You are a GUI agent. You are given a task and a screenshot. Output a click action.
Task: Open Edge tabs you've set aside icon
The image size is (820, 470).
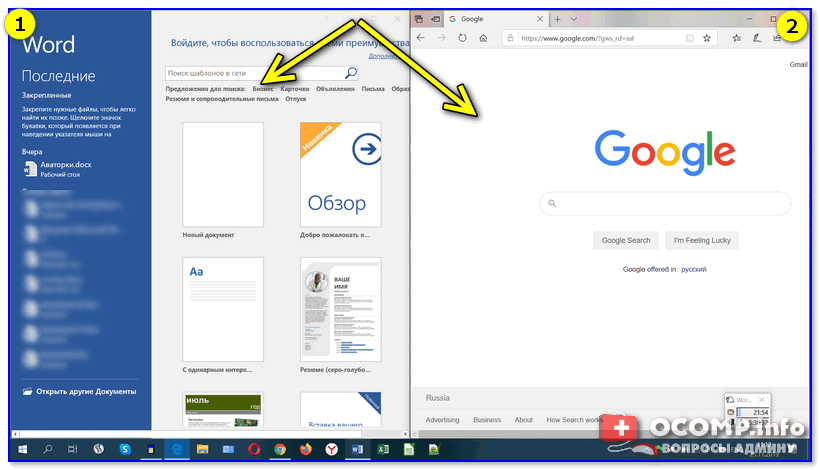pos(419,19)
